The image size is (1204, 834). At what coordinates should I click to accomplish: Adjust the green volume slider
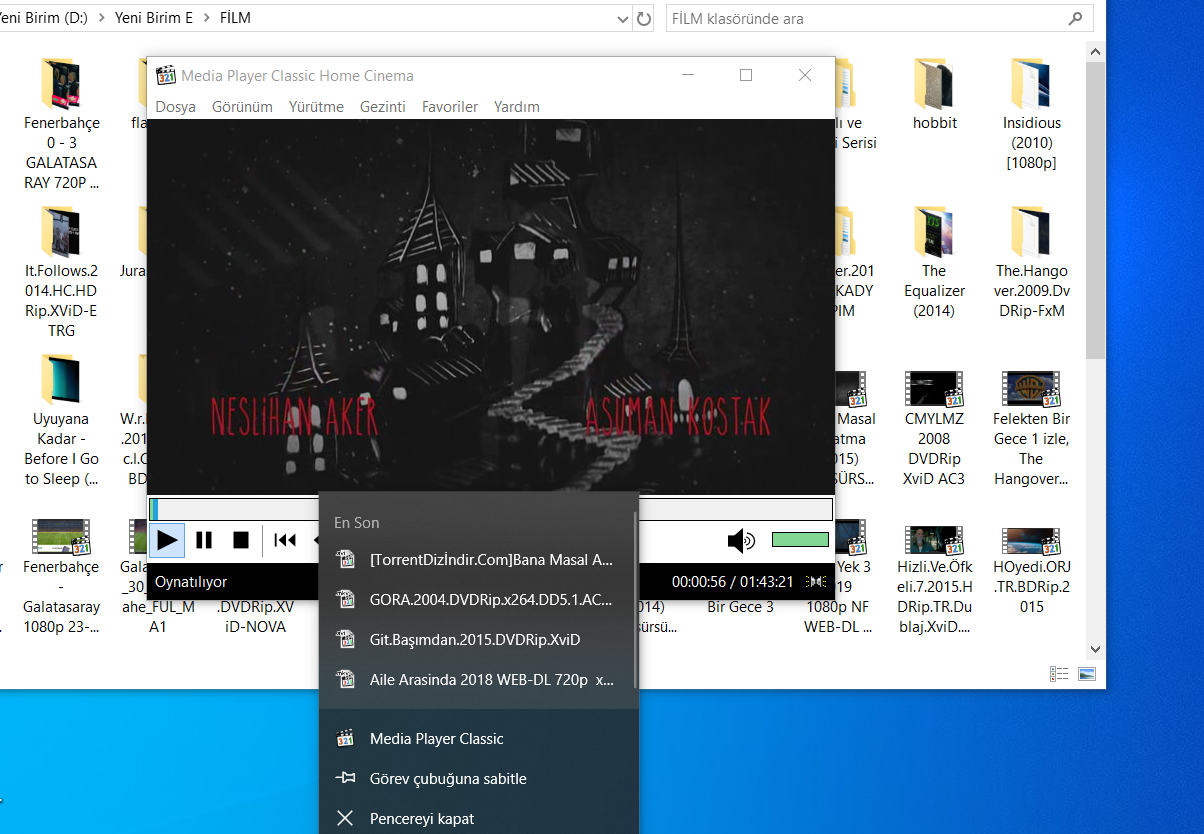click(800, 540)
